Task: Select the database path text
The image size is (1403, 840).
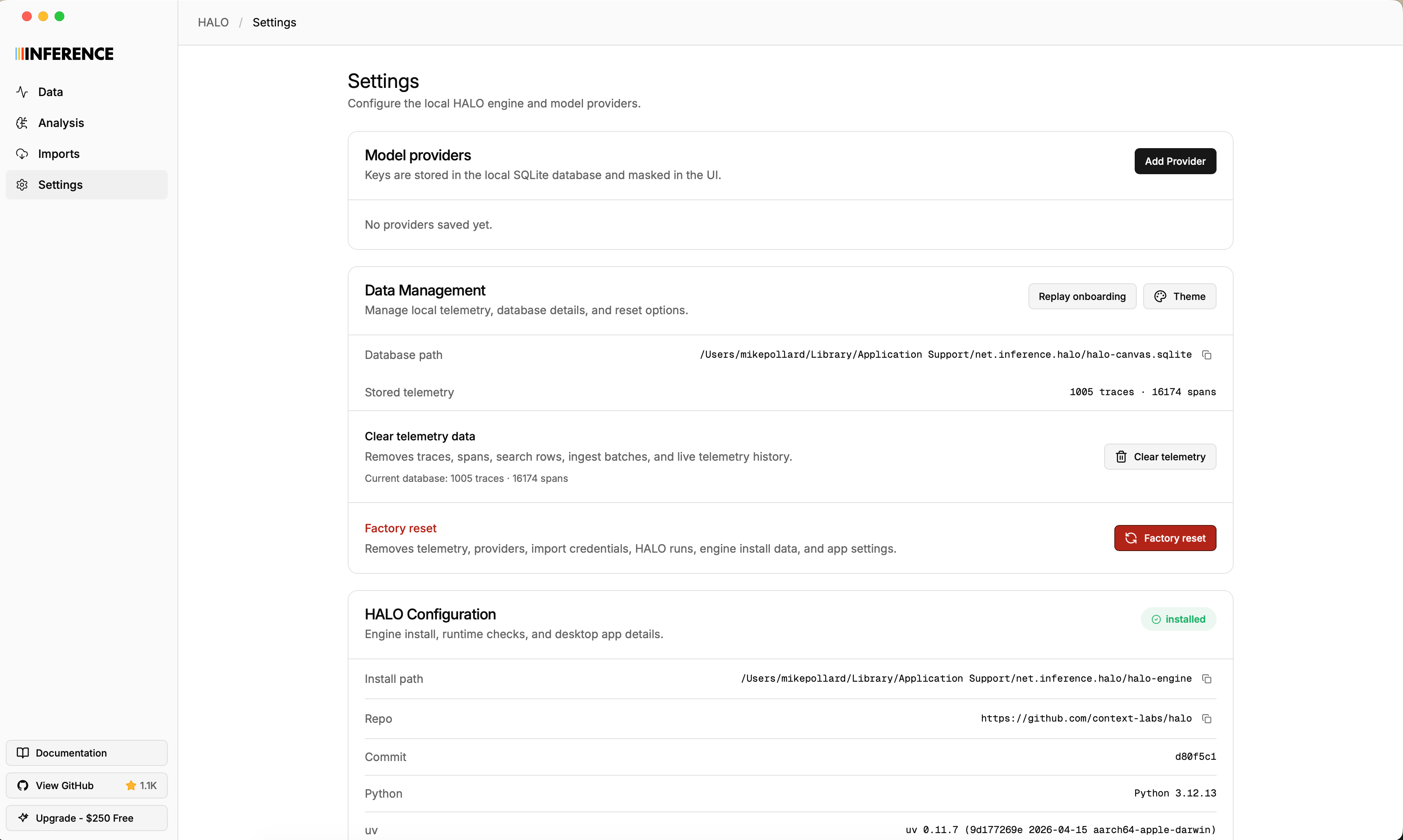Action: pyautogui.click(x=945, y=355)
